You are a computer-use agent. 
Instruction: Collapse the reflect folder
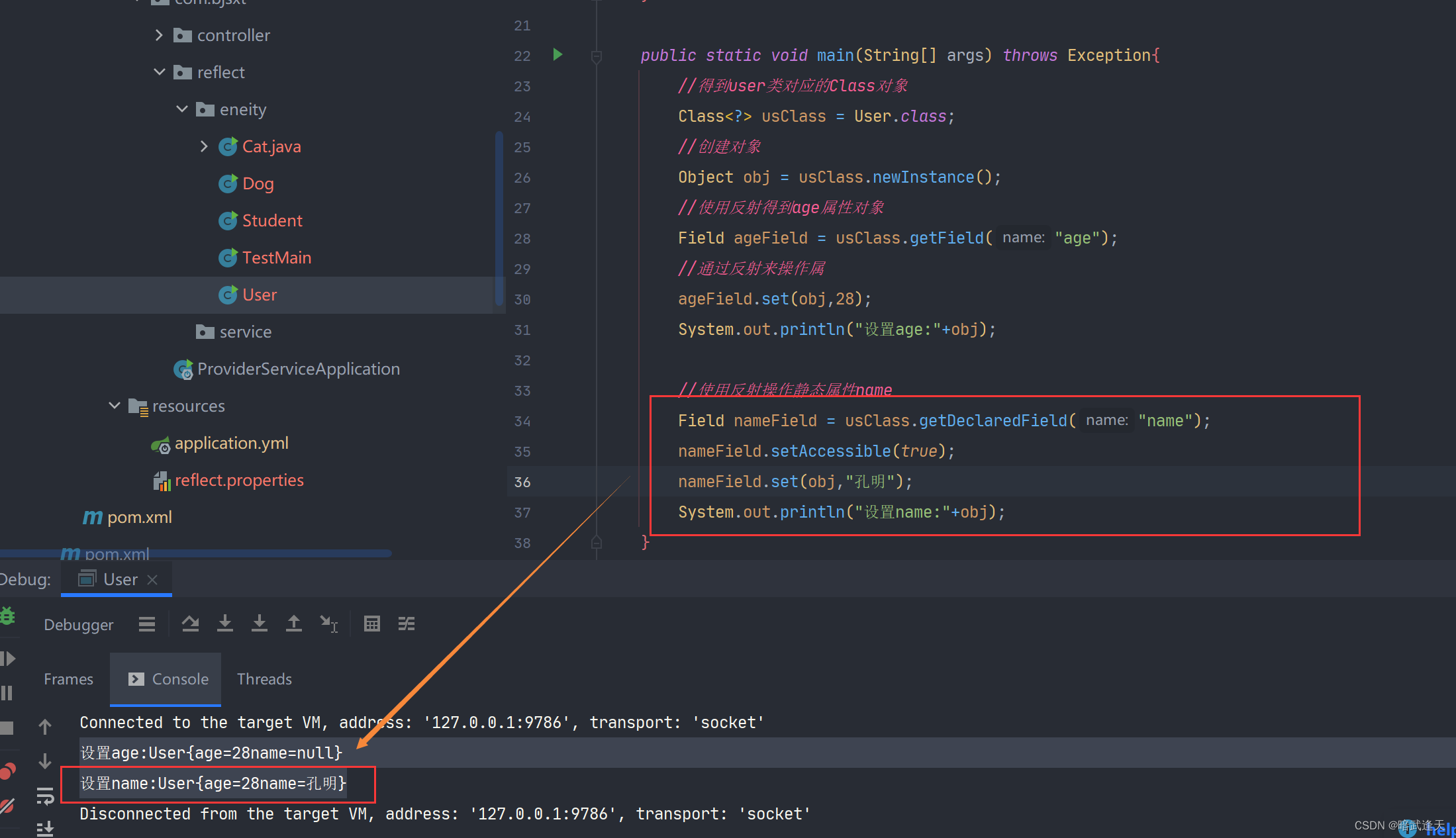[159, 72]
